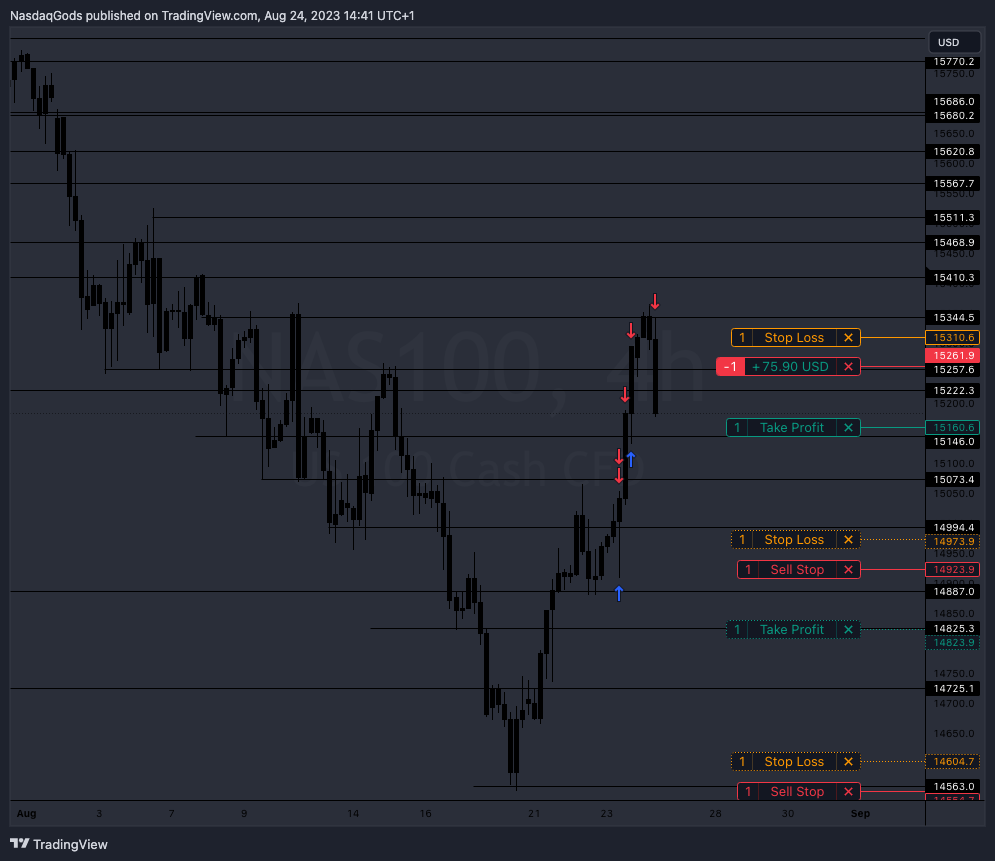The image size is (995, 861).
Task: Click the 14825.3 price level label
Action: click(952, 629)
